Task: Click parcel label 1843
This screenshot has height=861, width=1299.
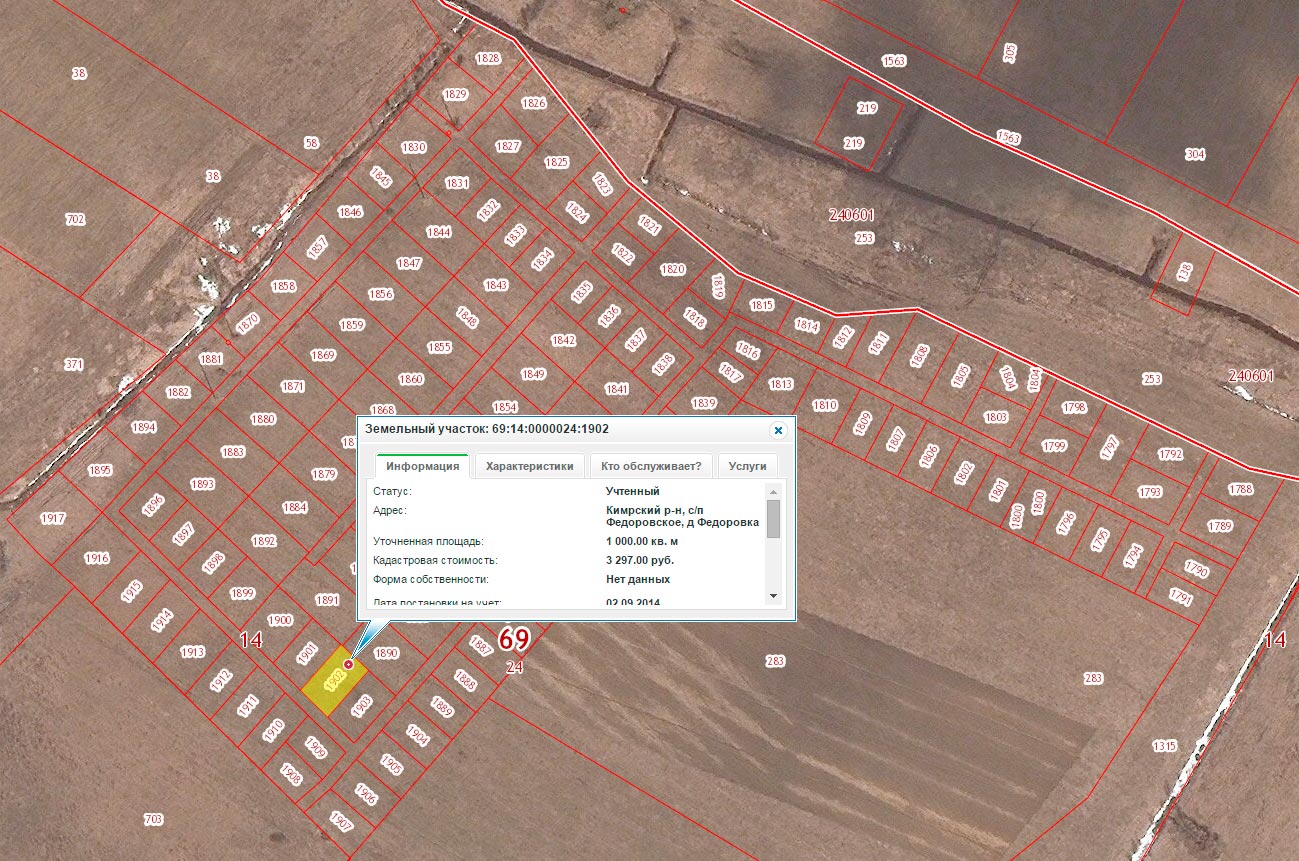Action: [496, 285]
